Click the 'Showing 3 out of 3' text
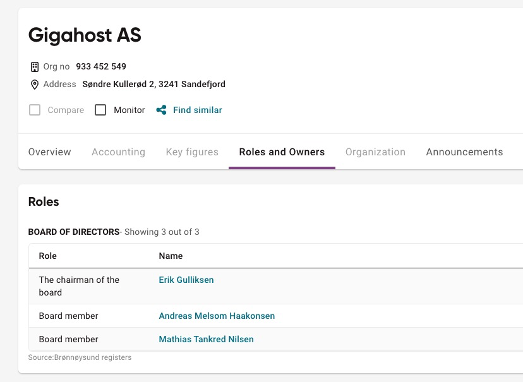523x382 pixels. tap(162, 232)
